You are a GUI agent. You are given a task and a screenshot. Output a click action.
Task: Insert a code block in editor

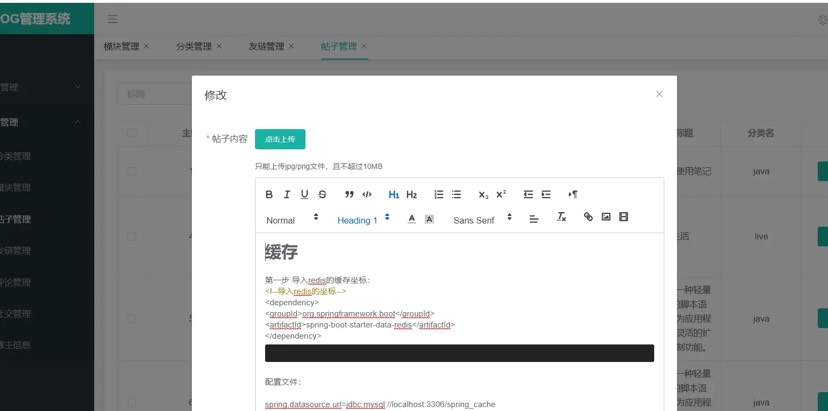pos(367,194)
